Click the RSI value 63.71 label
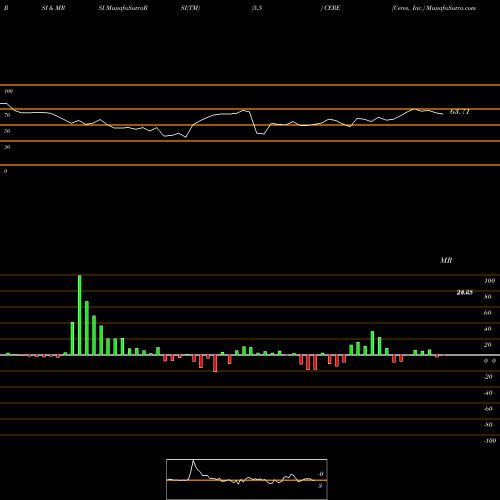 click(459, 112)
